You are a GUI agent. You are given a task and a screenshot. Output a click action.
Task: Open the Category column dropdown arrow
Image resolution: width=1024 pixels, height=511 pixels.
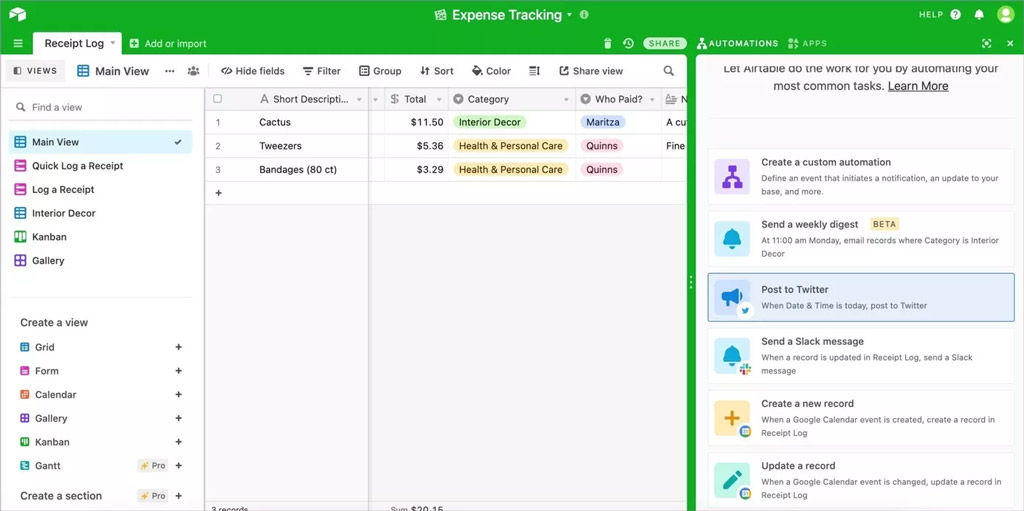pos(566,99)
